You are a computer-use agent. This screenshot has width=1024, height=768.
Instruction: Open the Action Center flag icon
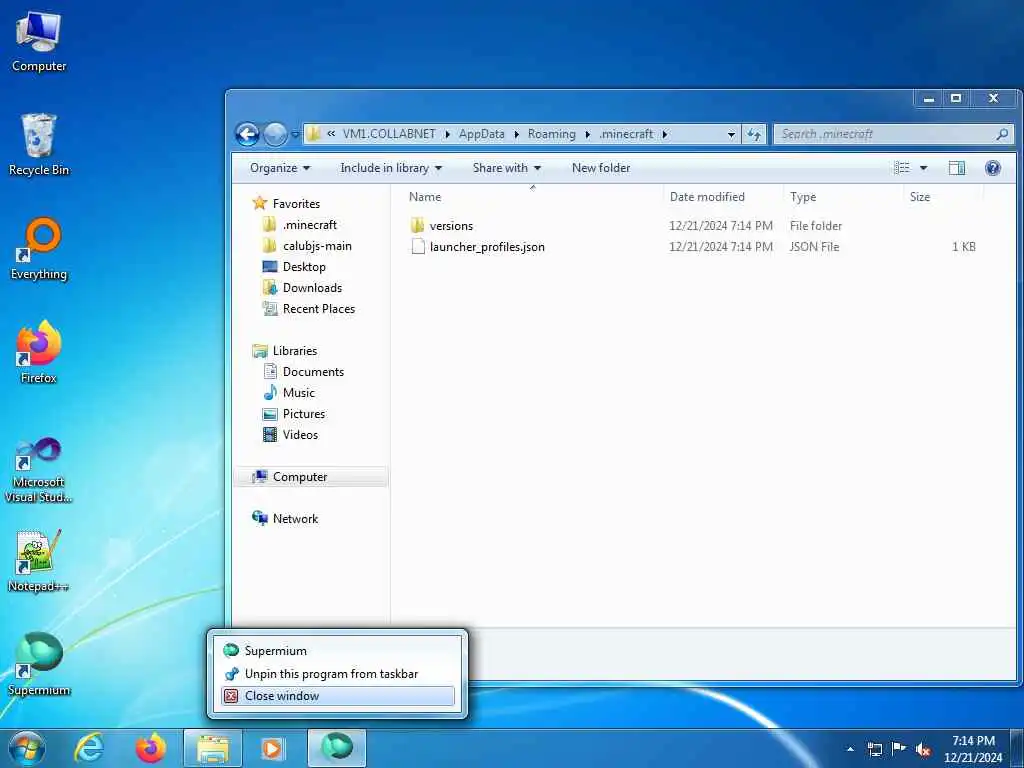pos(899,749)
